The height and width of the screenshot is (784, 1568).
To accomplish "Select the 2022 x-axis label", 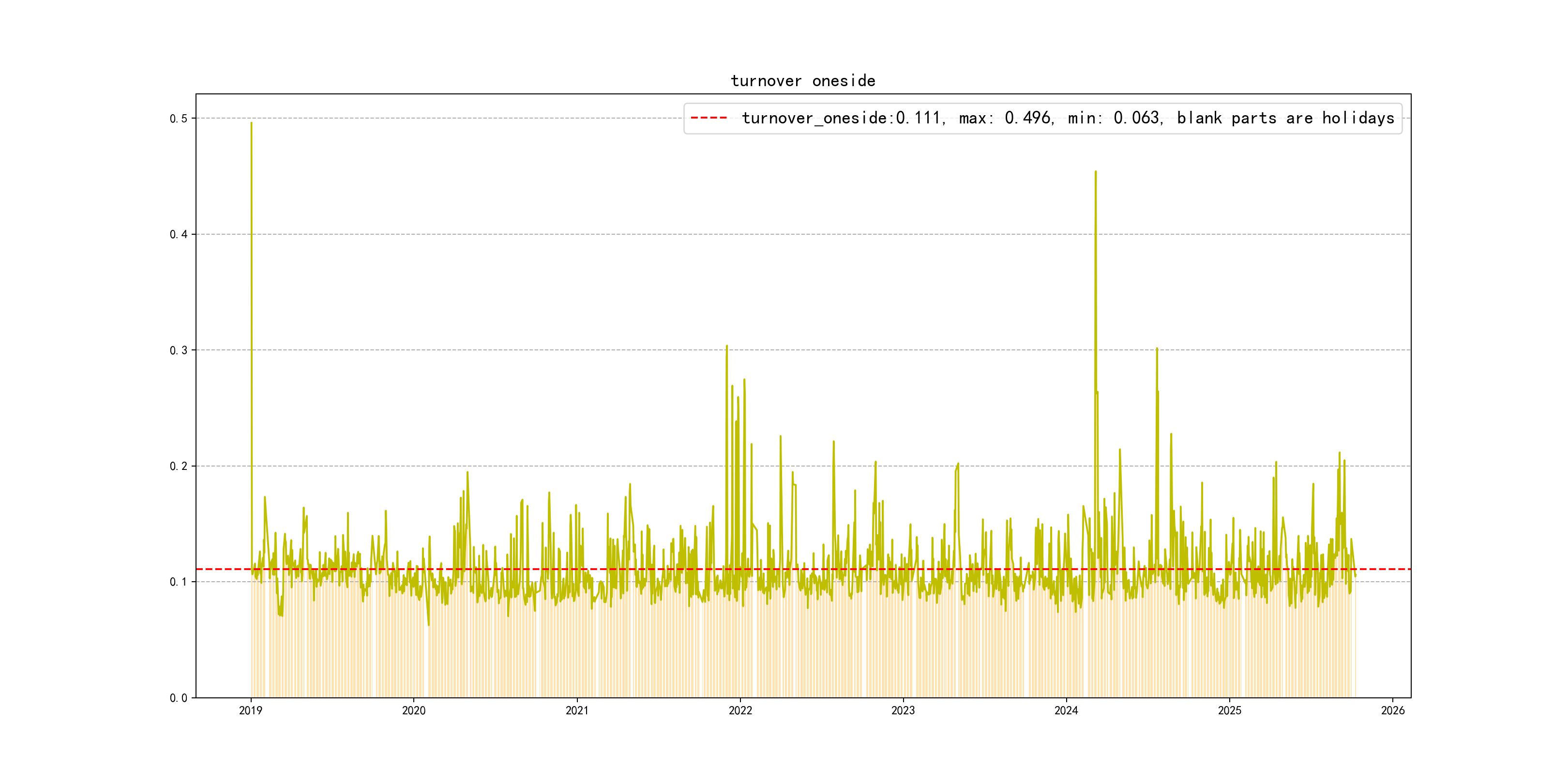I will [740, 710].
